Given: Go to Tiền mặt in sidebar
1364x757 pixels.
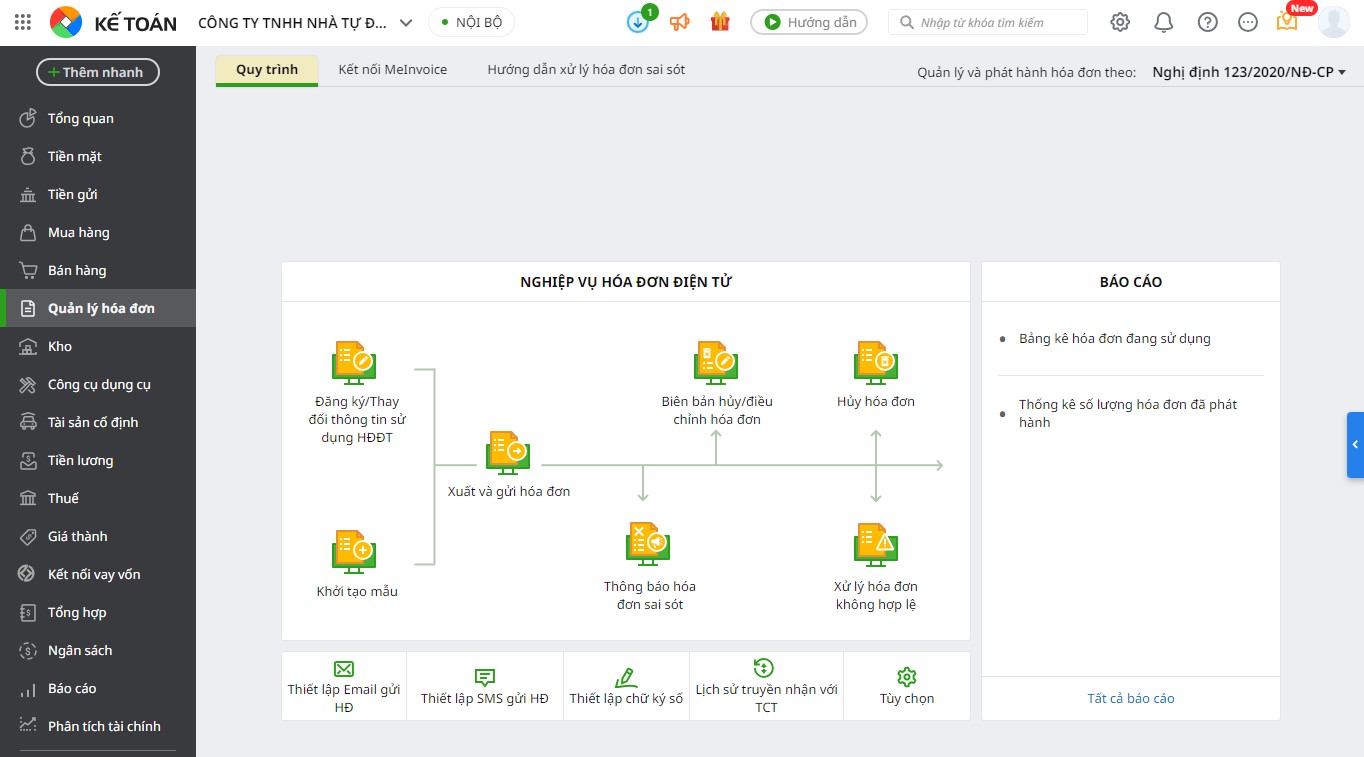Looking at the screenshot, I should click(x=98, y=156).
